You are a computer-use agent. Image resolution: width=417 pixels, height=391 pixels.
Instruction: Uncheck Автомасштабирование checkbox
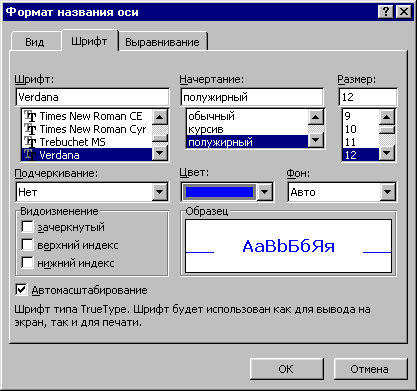(21, 290)
